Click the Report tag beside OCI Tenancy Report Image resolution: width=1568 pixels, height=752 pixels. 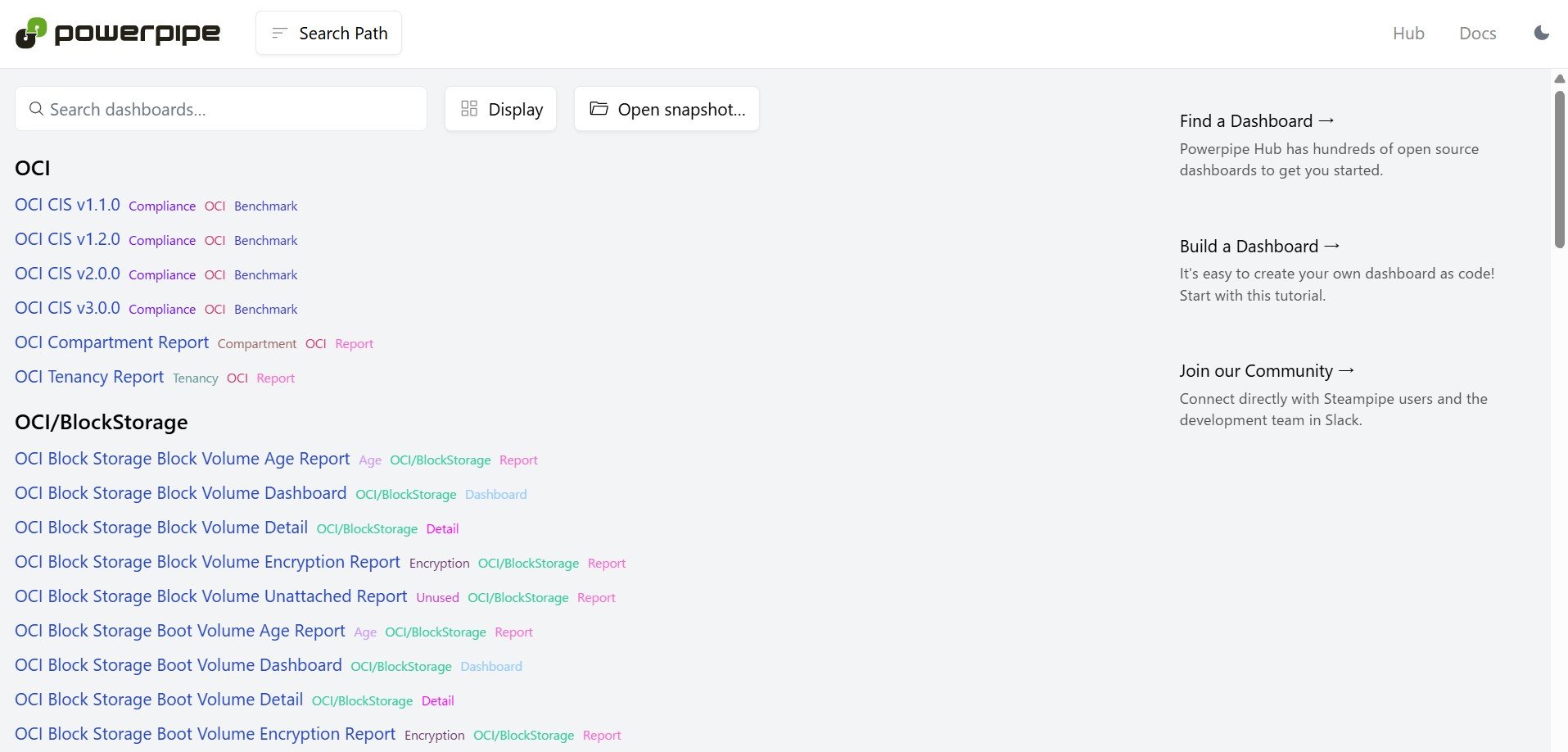(x=275, y=378)
